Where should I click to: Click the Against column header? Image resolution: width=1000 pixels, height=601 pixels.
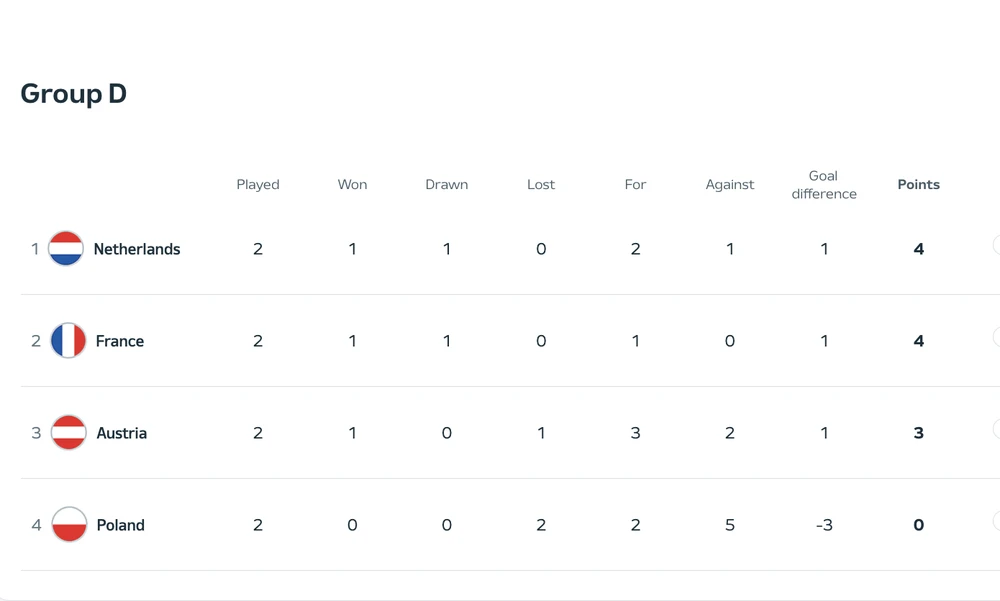click(x=730, y=185)
